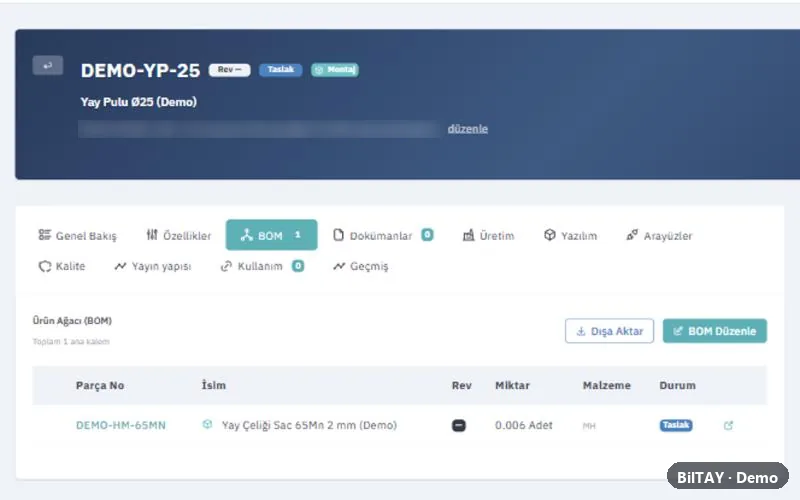
Task: Click the Dokümanlar count badge 0
Action: coord(427,235)
